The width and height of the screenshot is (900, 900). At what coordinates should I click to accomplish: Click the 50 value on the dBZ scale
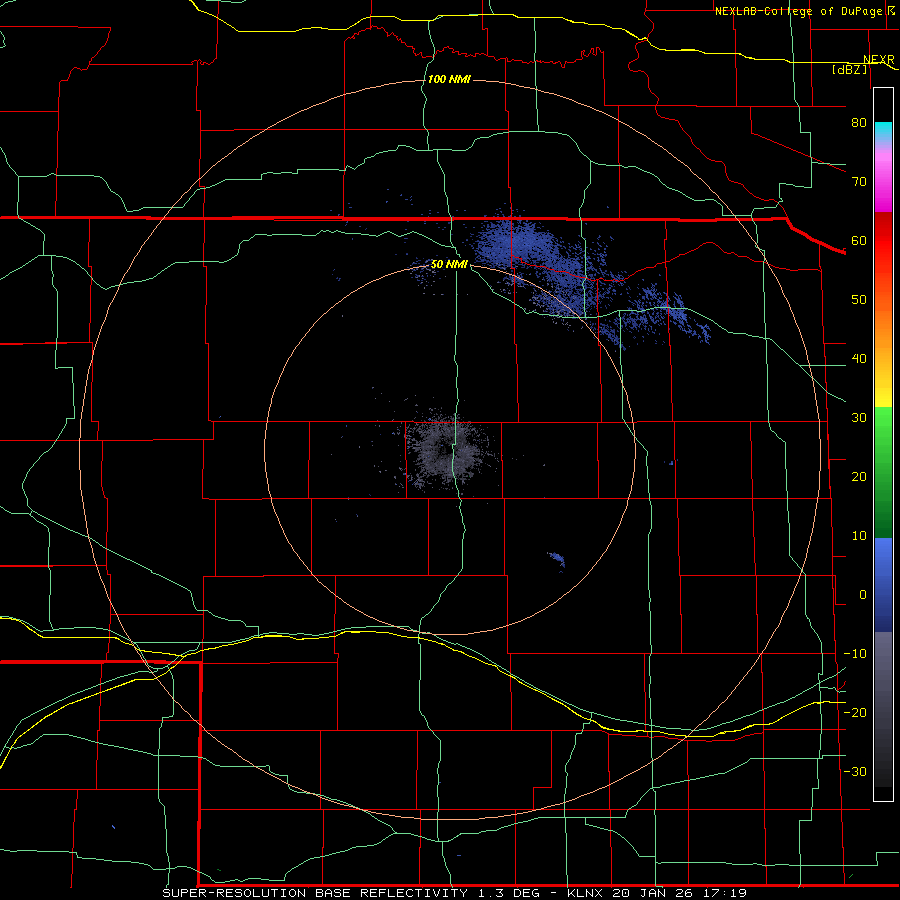859,300
